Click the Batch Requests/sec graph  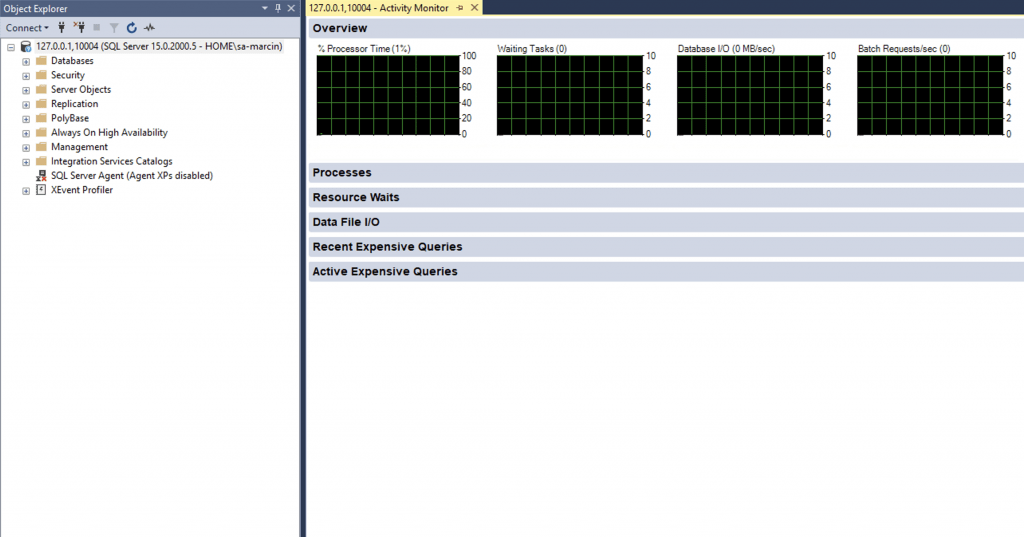tap(930, 95)
